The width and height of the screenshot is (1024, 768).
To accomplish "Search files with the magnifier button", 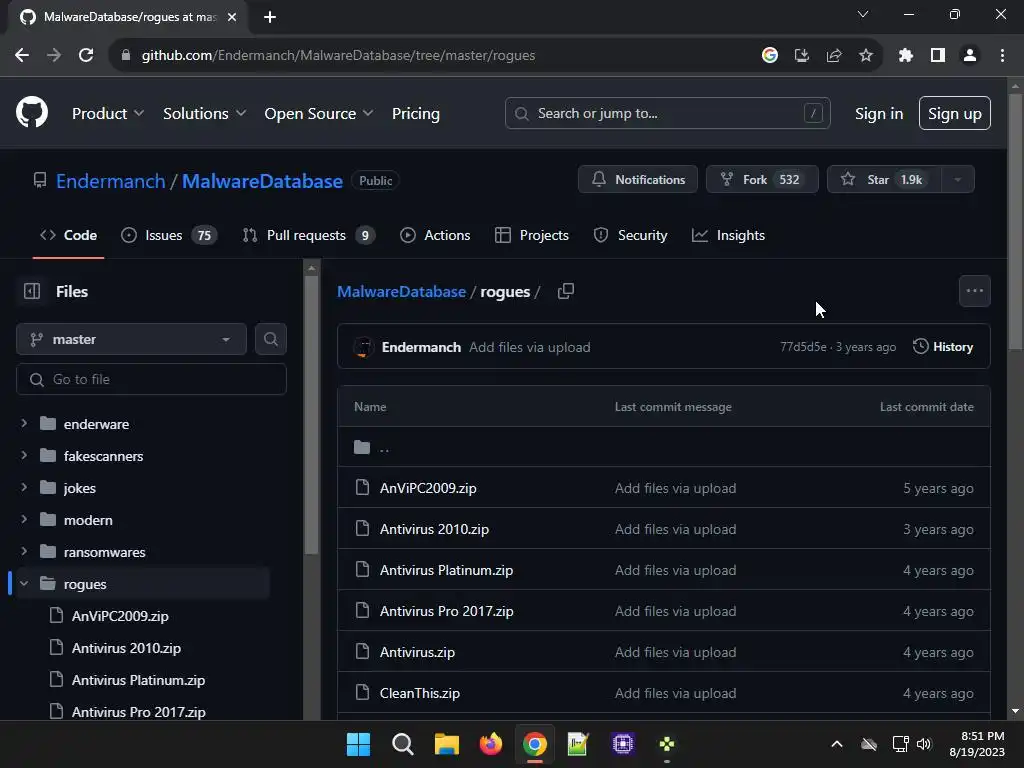I will [270, 339].
